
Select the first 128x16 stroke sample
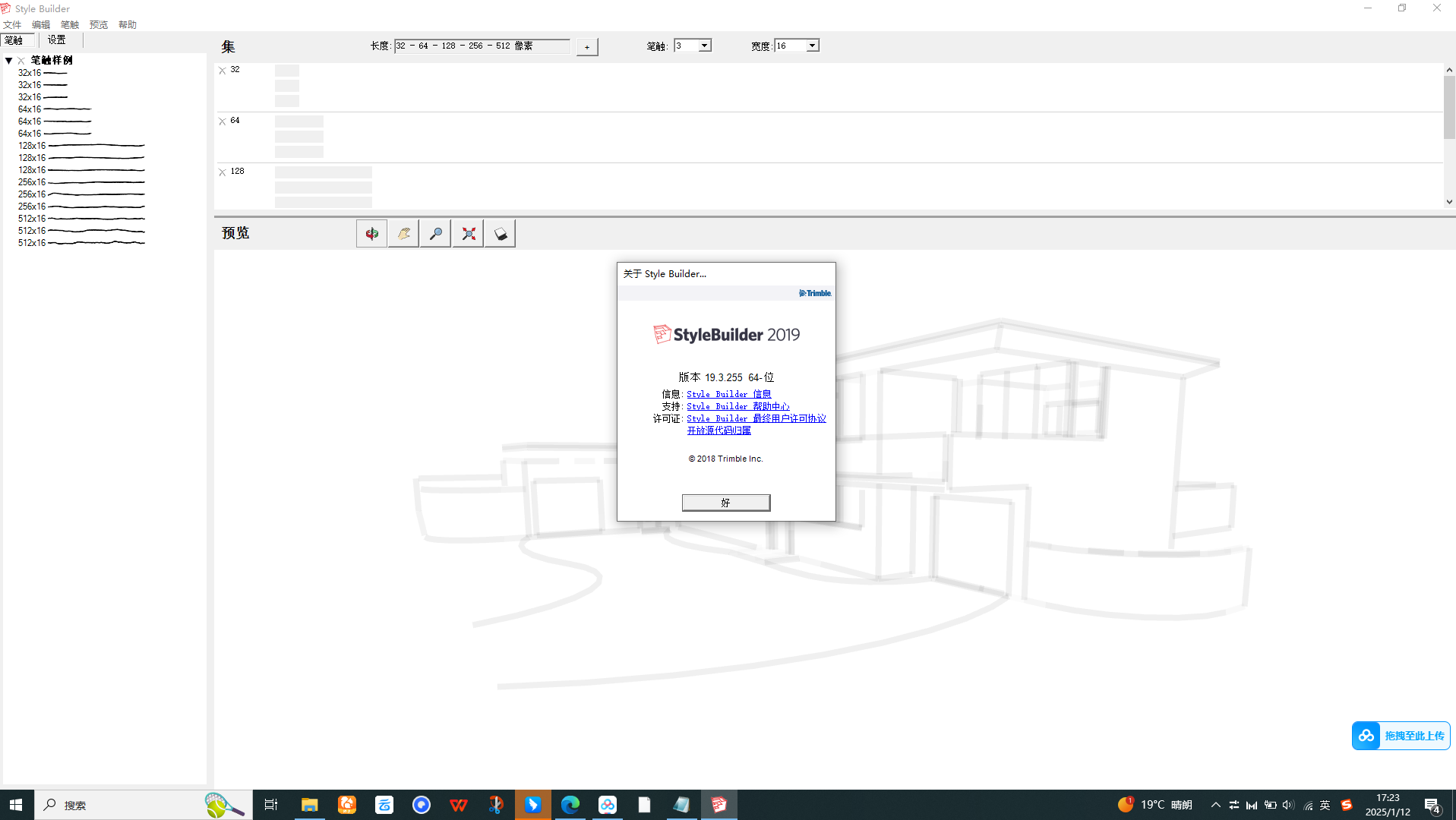point(81,146)
